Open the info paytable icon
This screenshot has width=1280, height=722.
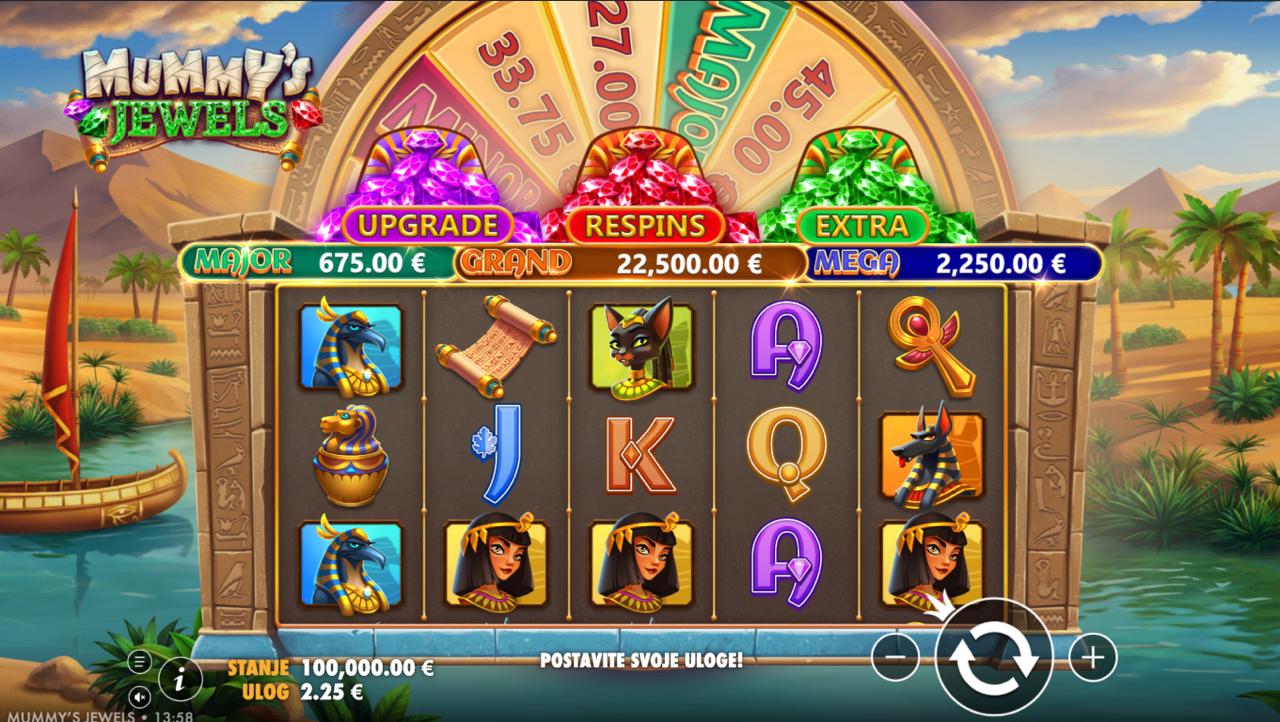coord(180,681)
